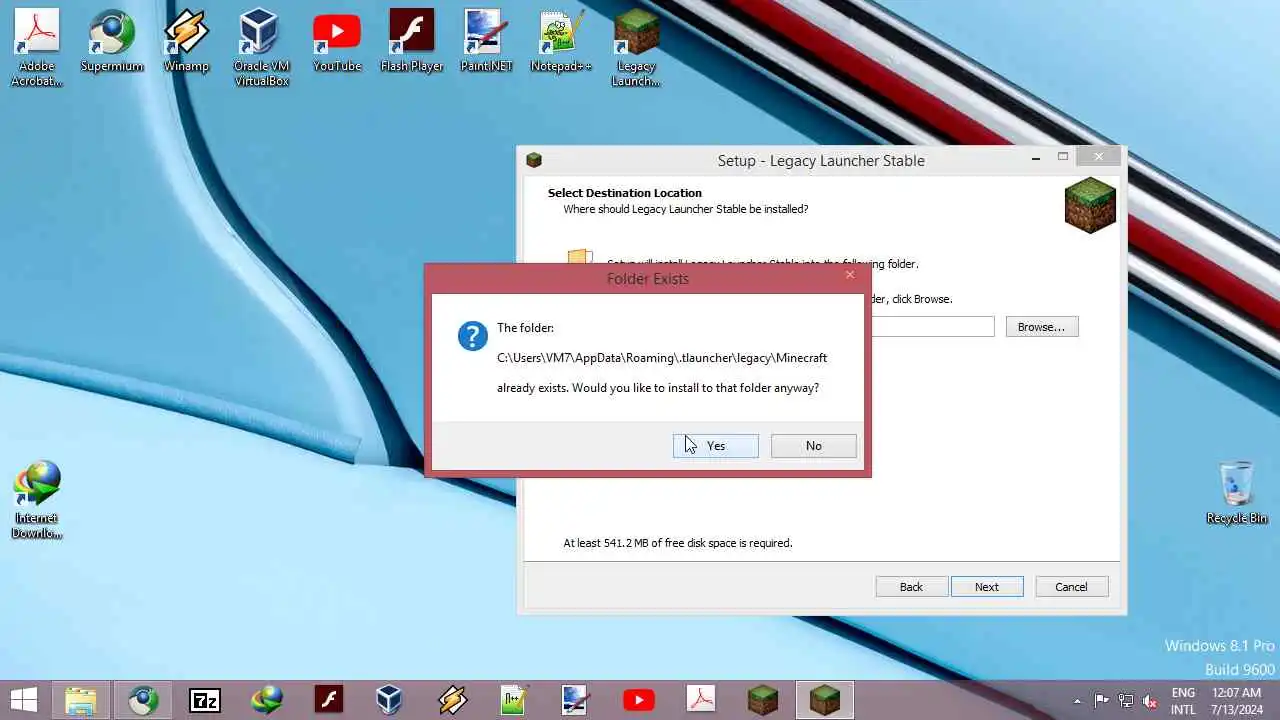Click the large grass block image in Setup
The width and height of the screenshot is (1280, 720).
(1090, 205)
